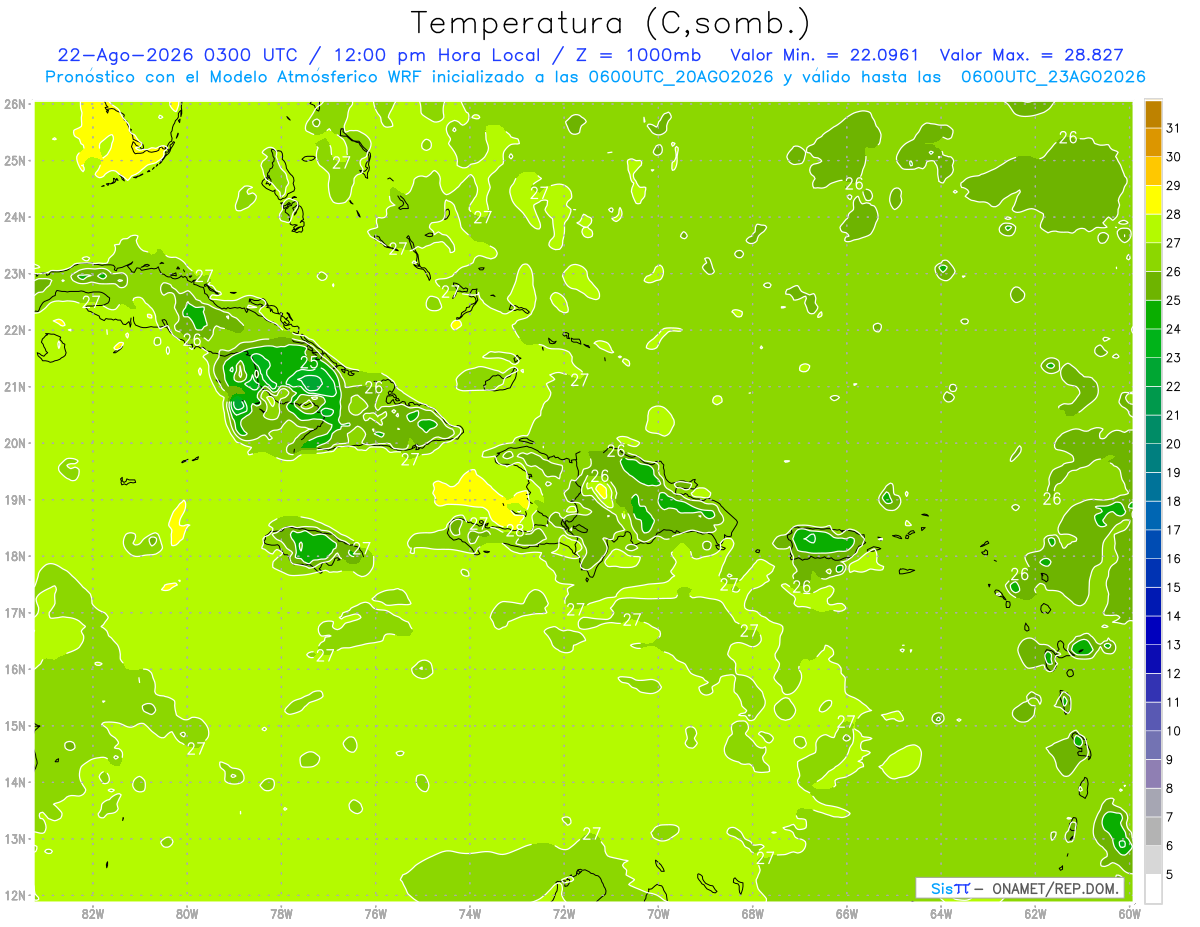Click the '72W' longitude axis label
This screenshot has width=1200, height=927.
(564, 914)
